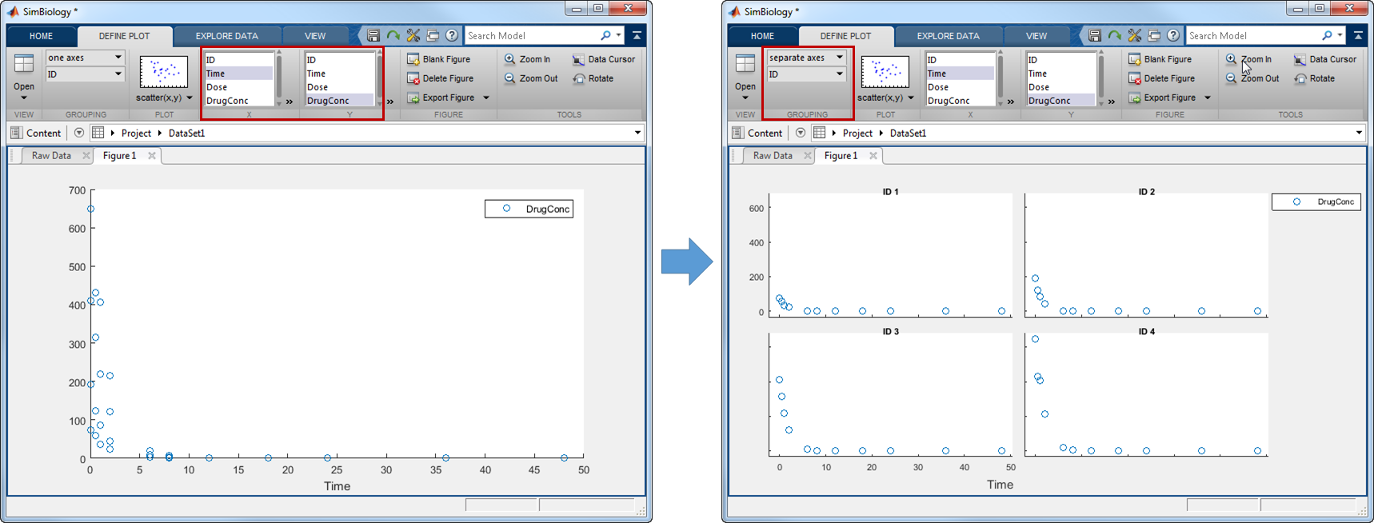Open the ID grouping dropdown in the left window
The height and width of the screenshot is (523, 1374).
pyautogui.click(x=85, y=74)
